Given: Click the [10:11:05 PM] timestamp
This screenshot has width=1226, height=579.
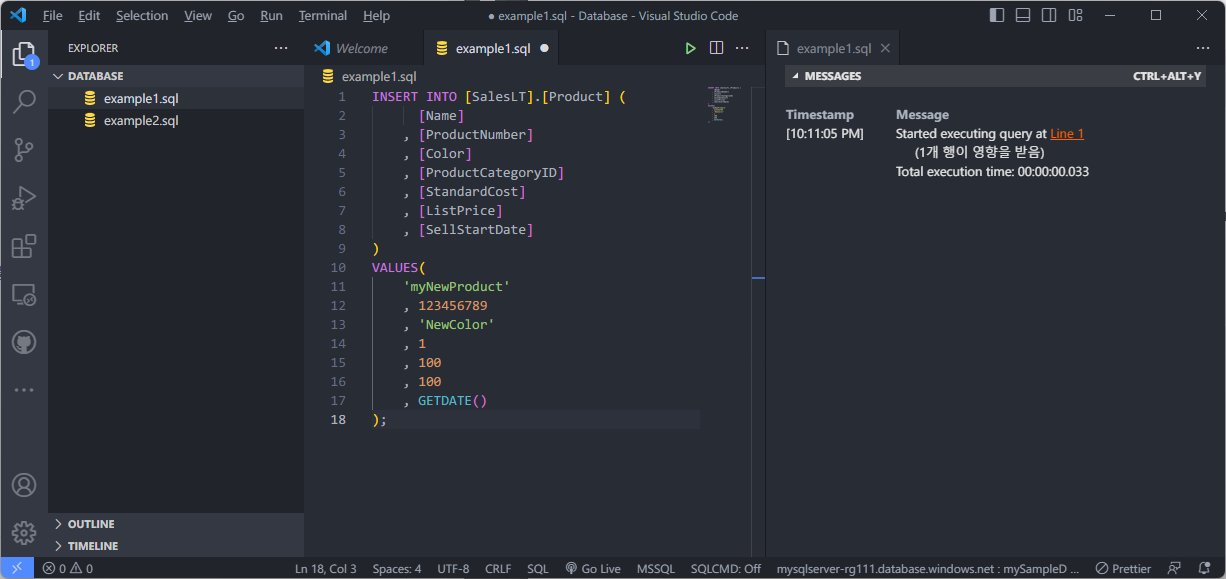Looking at the screenshot, I should [825, 133].
